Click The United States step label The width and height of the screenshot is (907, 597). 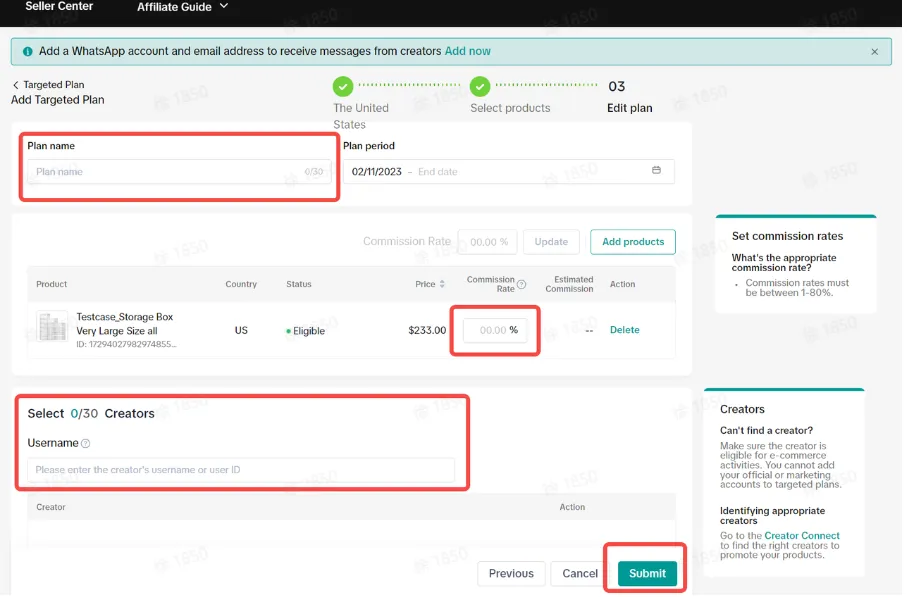(361, 116)
